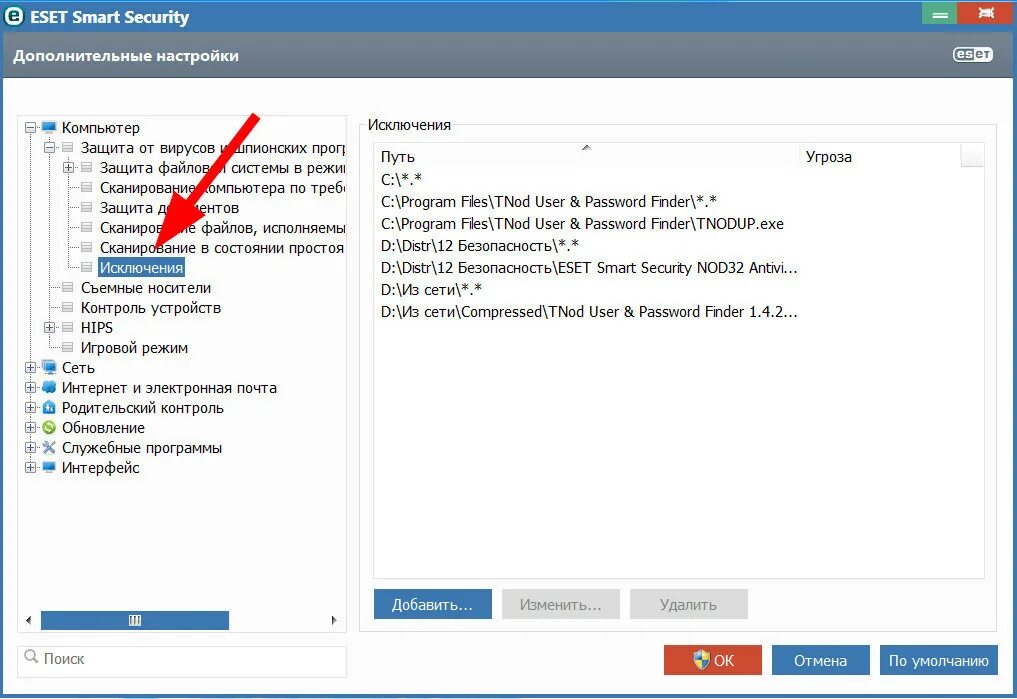Screen dimensions: 1017x699
Task: Select Сканирование в состоянии простоя item
Action: 222,248
